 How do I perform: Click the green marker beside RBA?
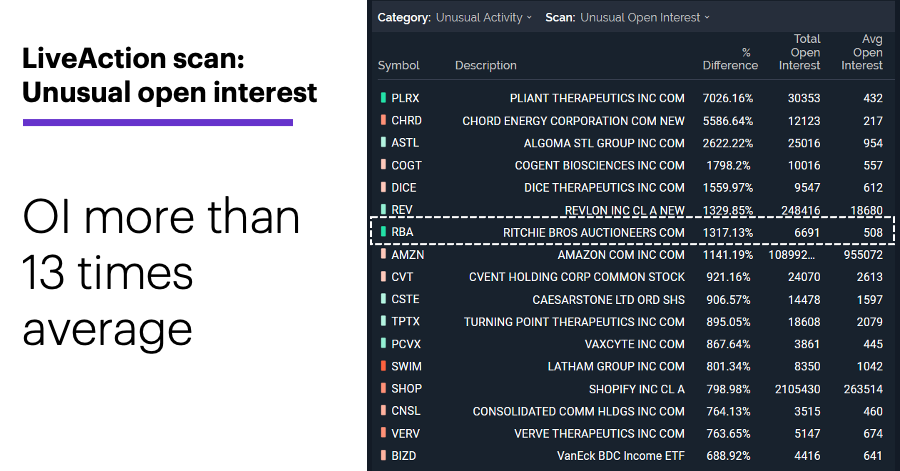[x=383, y=232]
